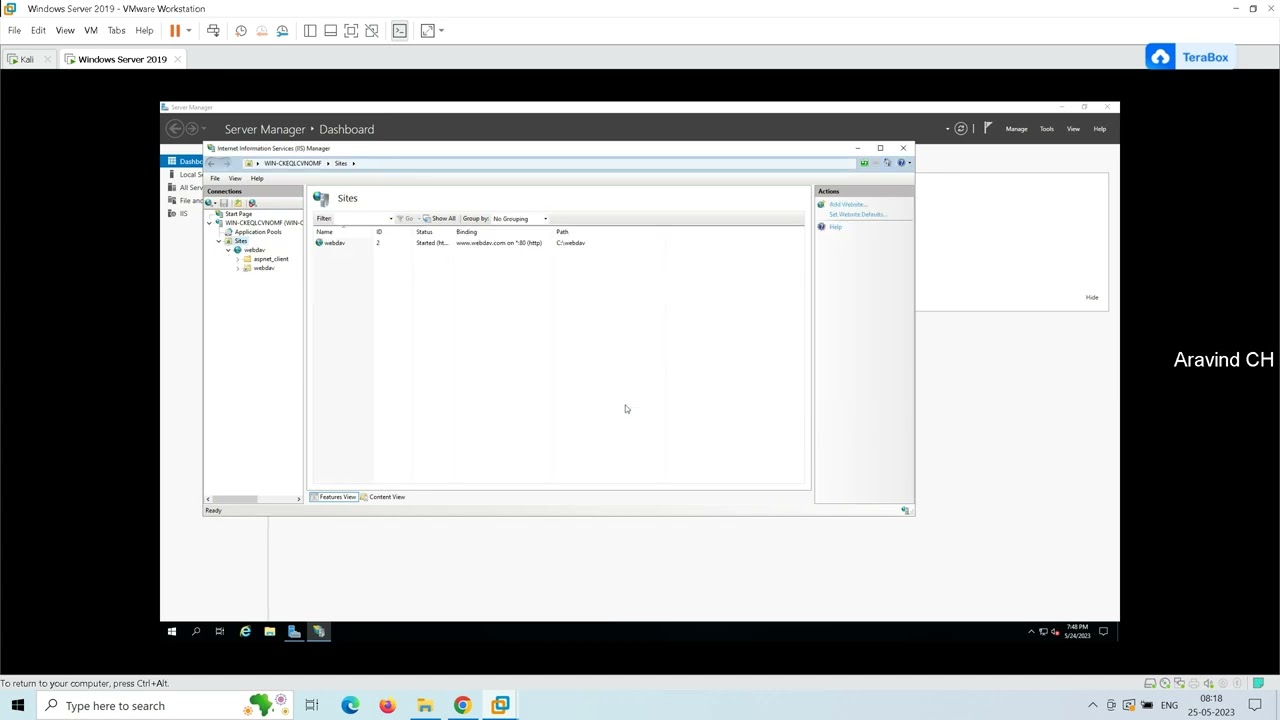Viewport: 1280px width, 720px height.
Task: Expand the aspnet_client folder node
Action: 237,259
